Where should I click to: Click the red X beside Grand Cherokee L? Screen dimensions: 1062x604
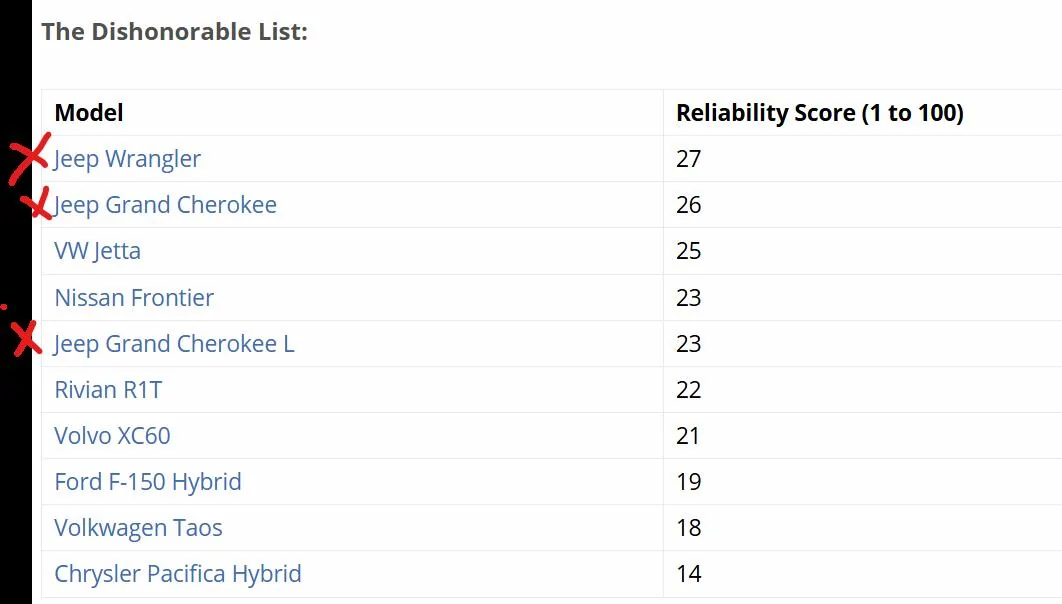tap(27, 339)
